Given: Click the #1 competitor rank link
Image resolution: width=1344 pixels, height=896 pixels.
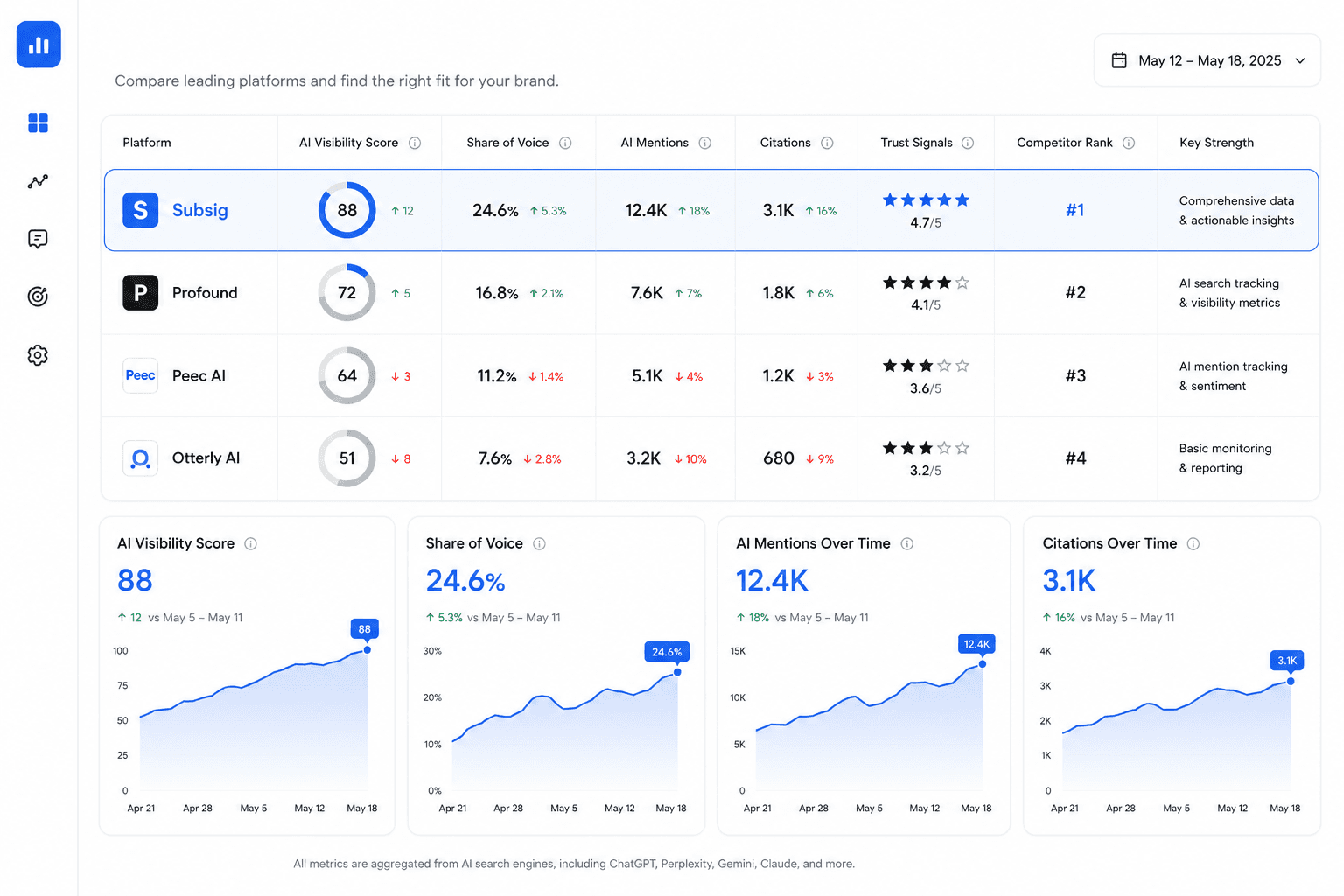Looking at the screenshot, I should click(1075, 210).
